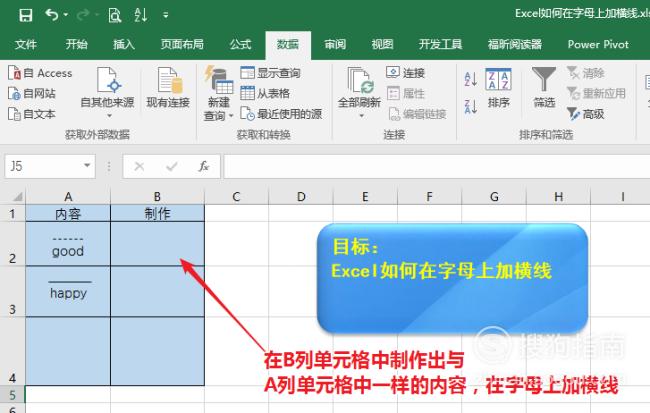The image size is (650, 413).
Task: Click the Print Preview icon in quick access
Action: (114, 15)
